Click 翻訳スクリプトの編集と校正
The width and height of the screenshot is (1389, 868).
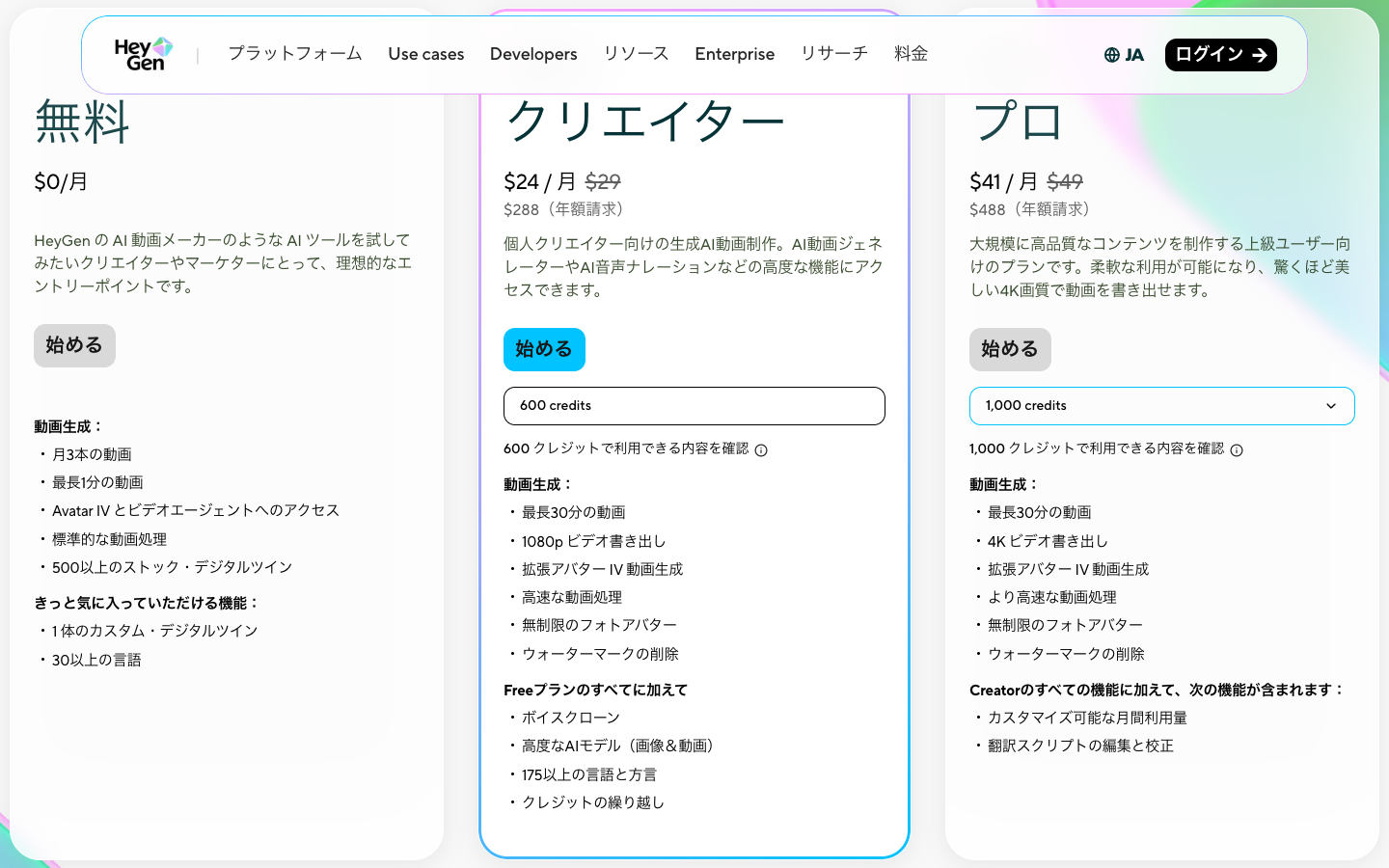coord(1081,746)
